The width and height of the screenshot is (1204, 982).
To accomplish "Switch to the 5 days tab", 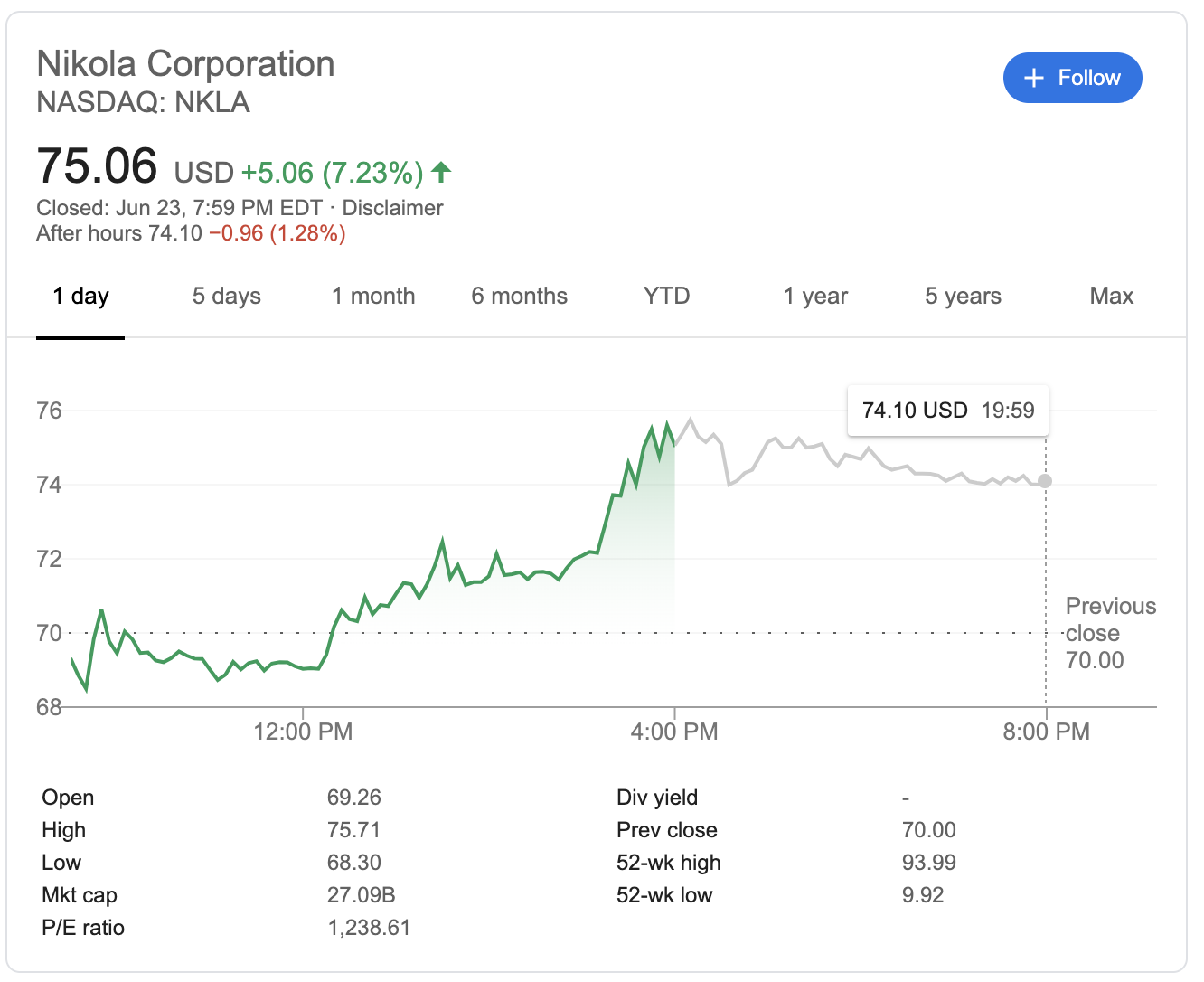I will tap(226, 297).
